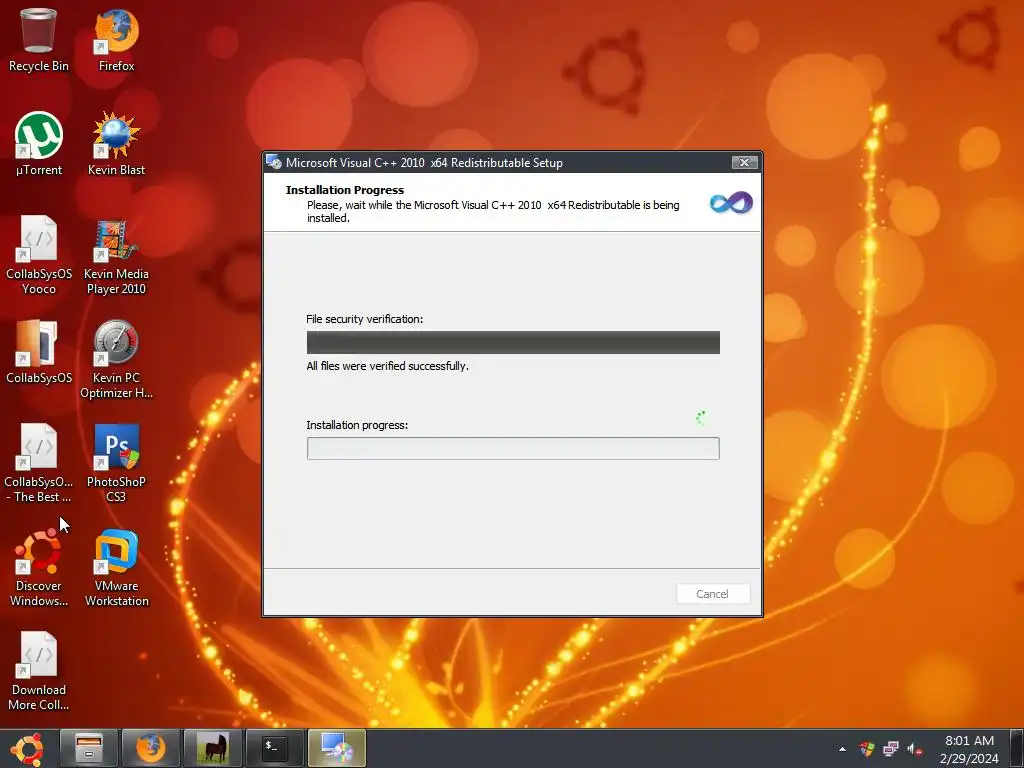
Task: Select the PhotoShoP CS3 desktop icon
Action: point(116,463)
